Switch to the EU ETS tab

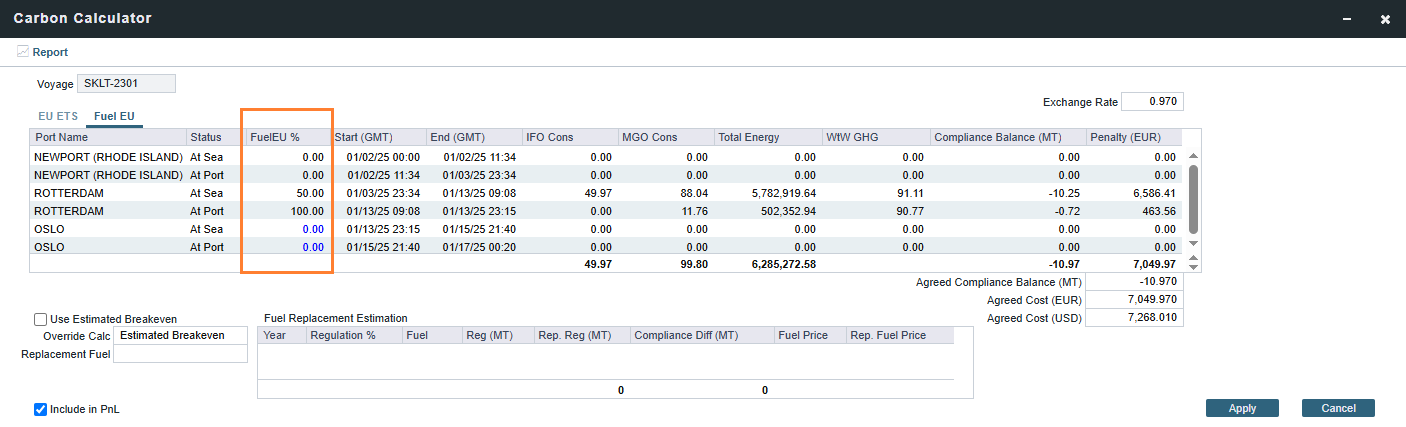coord(58,117)
